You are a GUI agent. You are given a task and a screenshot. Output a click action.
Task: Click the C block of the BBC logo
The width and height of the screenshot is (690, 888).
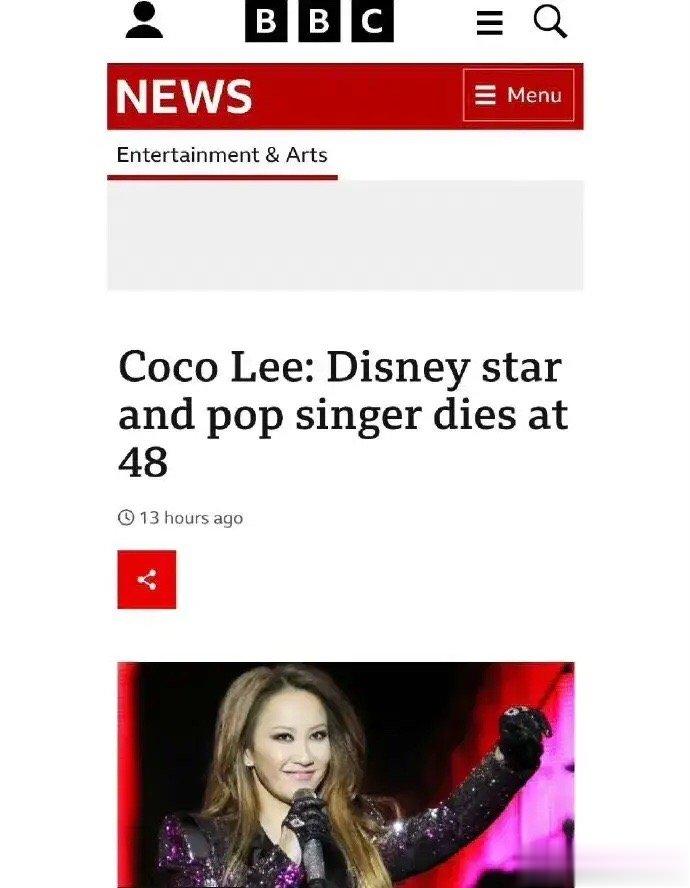[372, 21]
